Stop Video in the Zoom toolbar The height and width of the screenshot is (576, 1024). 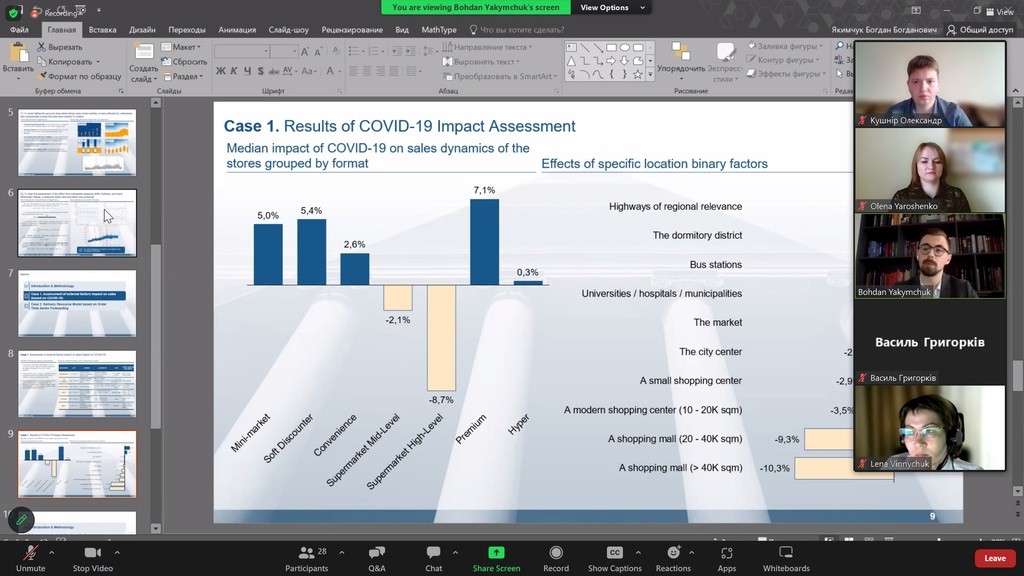(93, 553)
